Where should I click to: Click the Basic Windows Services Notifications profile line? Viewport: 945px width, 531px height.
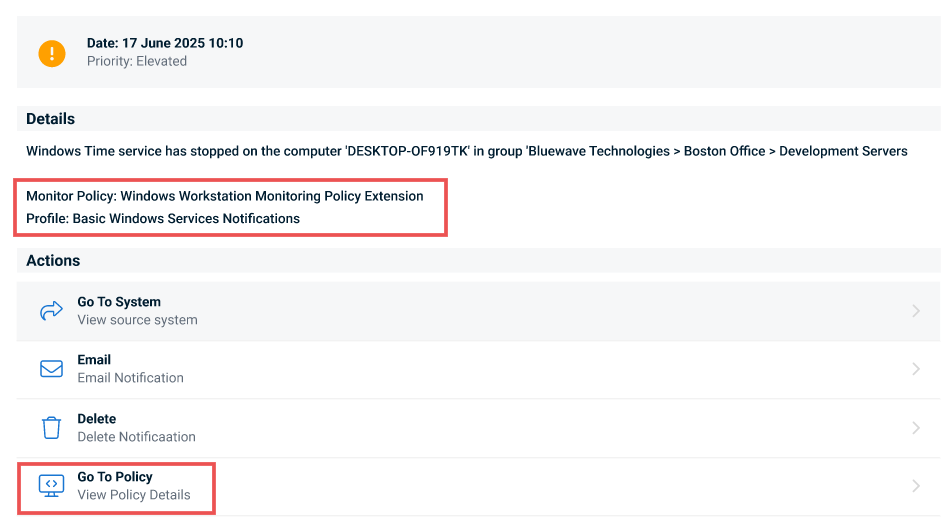[x=163, y=218]
